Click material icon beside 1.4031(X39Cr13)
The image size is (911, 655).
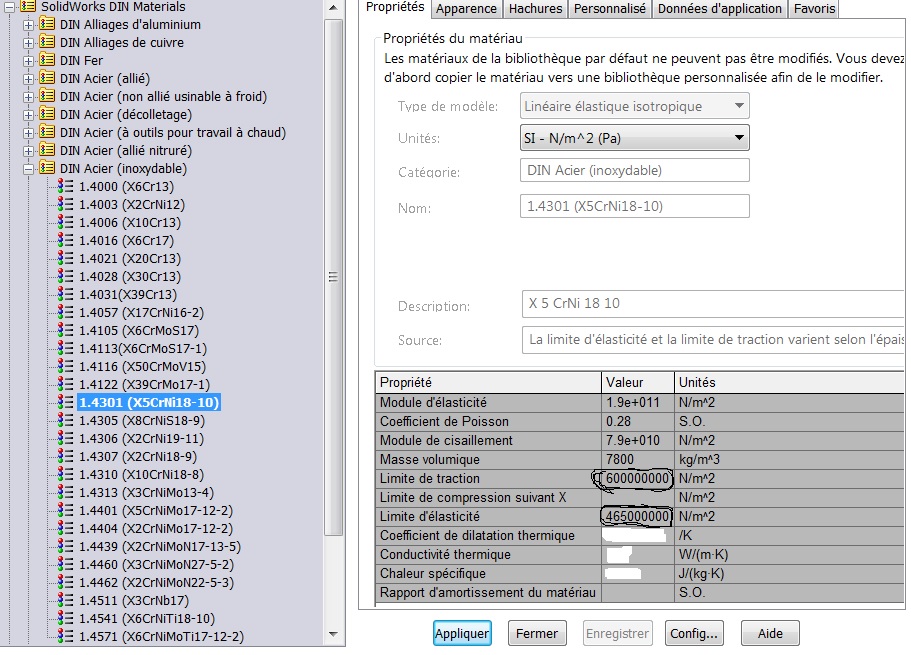click(x=66, y=295)
